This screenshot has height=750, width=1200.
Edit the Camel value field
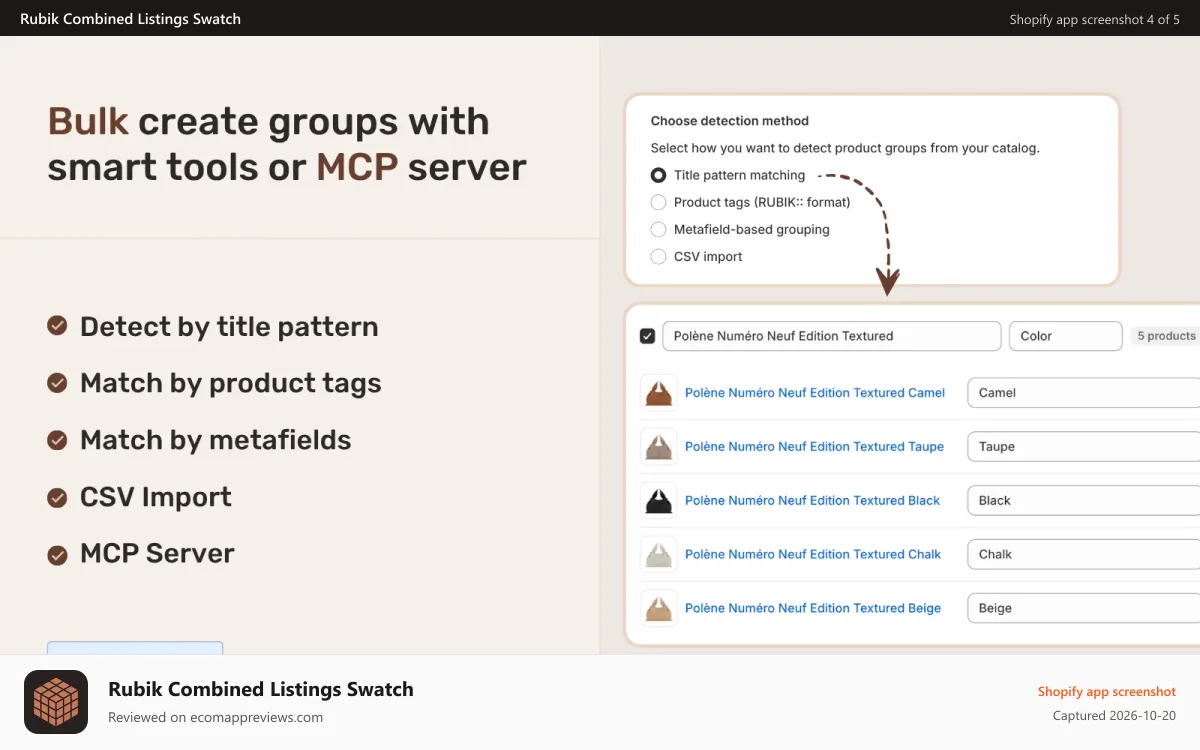(1083, 393)
